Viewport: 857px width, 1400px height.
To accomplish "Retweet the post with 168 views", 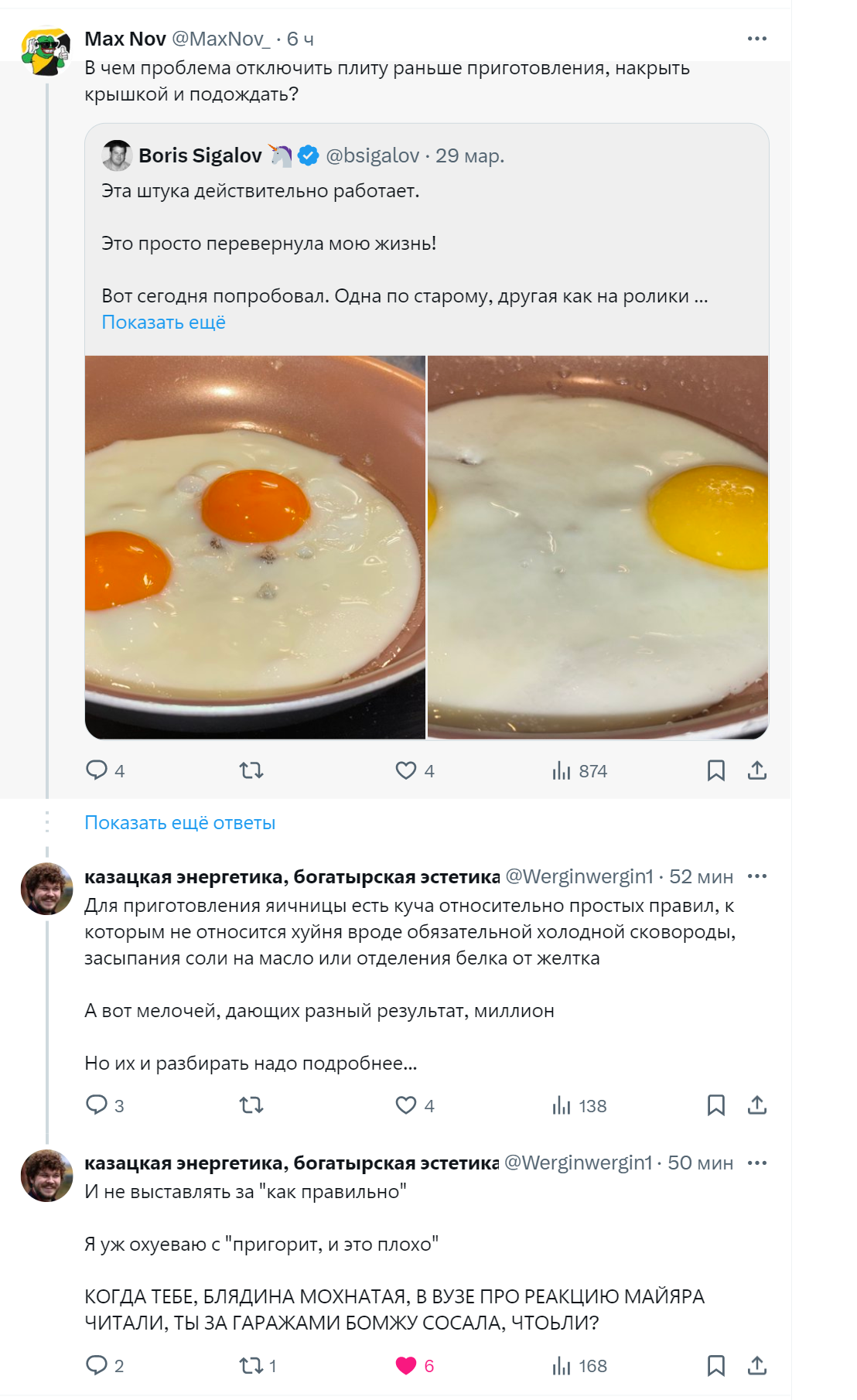I will 251,1366.
